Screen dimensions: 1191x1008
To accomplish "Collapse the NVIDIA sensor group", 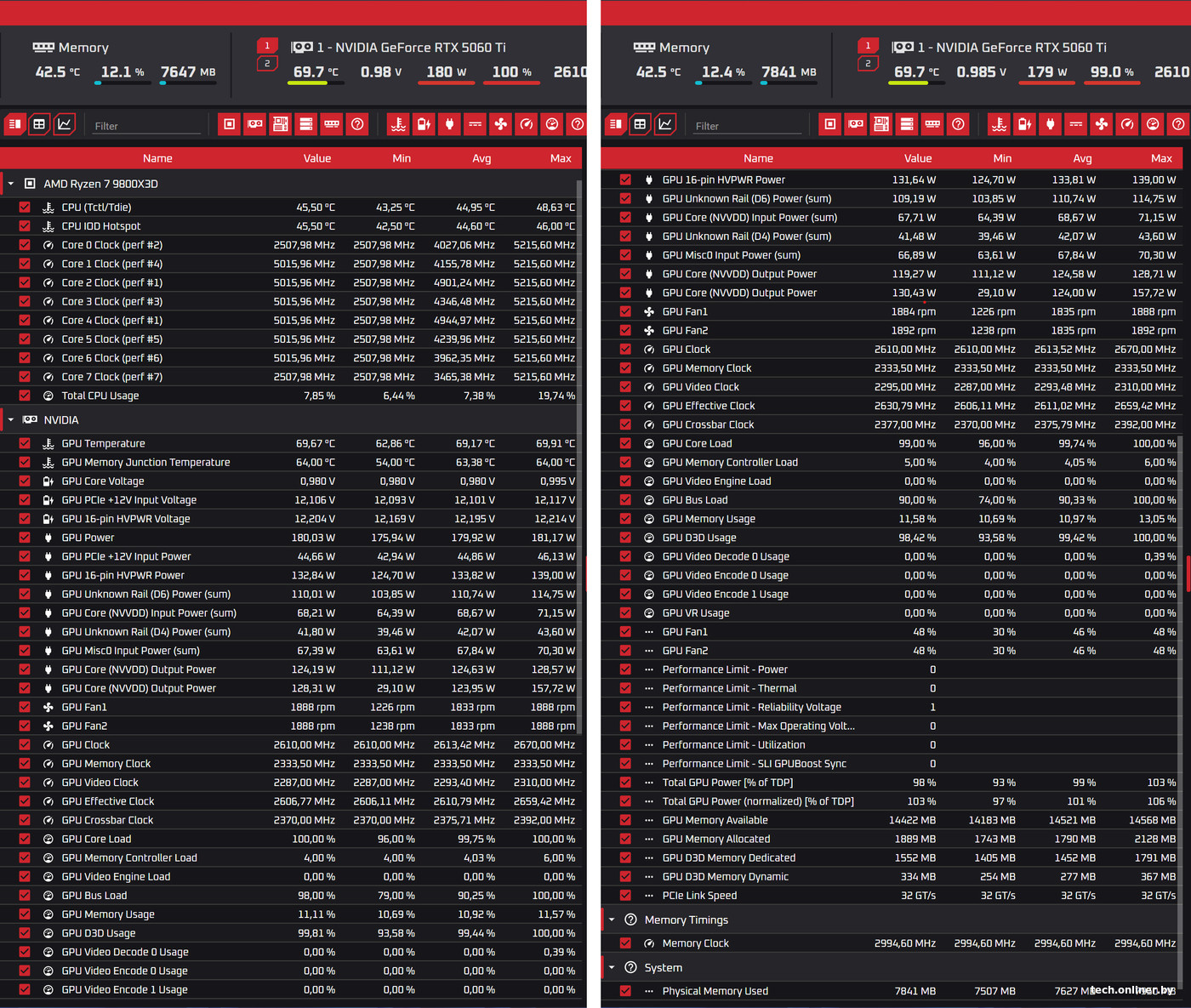I will click(x=10, y=419).
